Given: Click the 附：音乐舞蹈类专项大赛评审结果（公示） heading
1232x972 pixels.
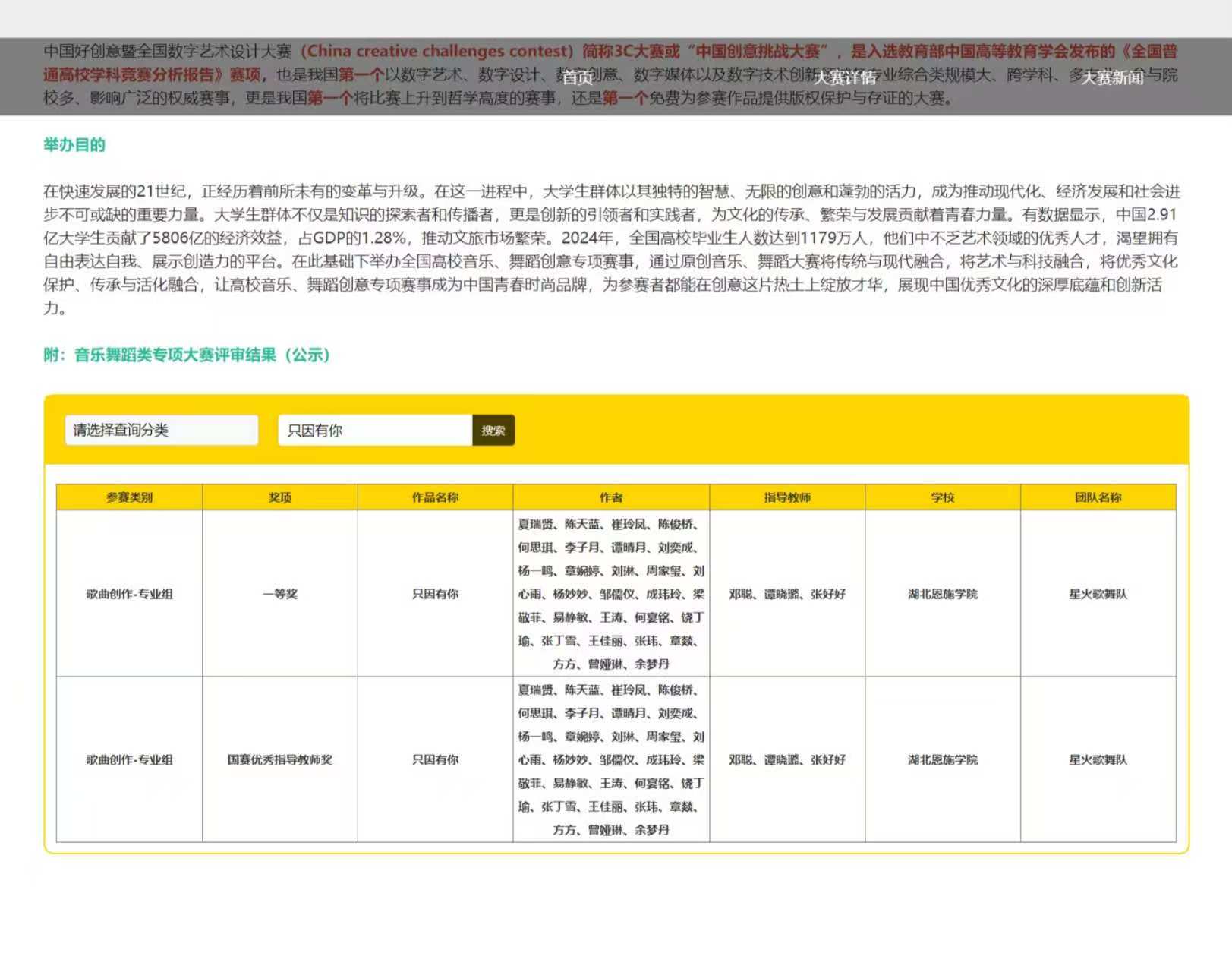Looking at the screenshot, I should (x=187, y=355).
